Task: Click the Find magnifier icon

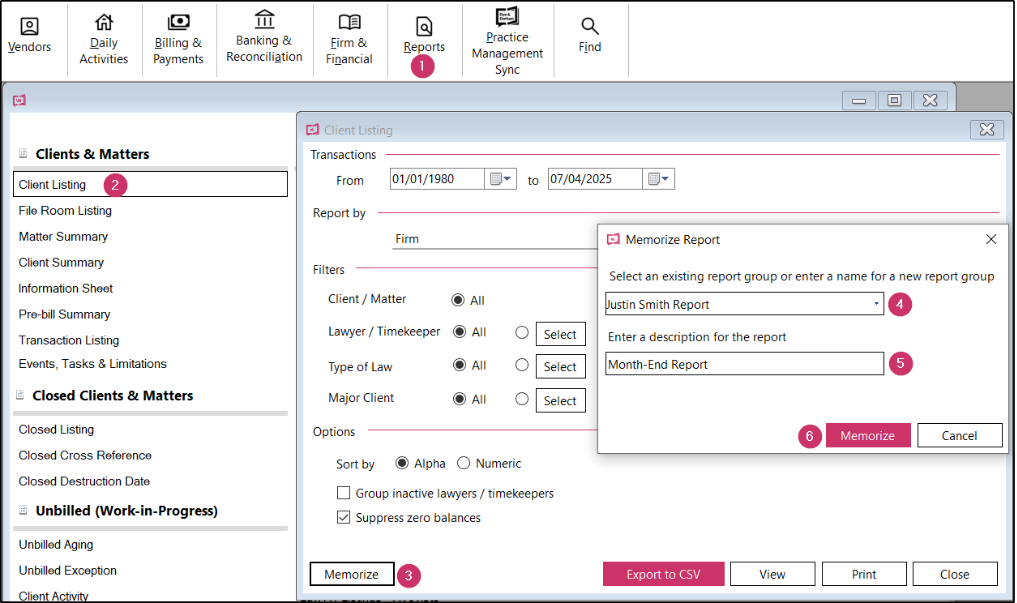Action: [590, 26]
